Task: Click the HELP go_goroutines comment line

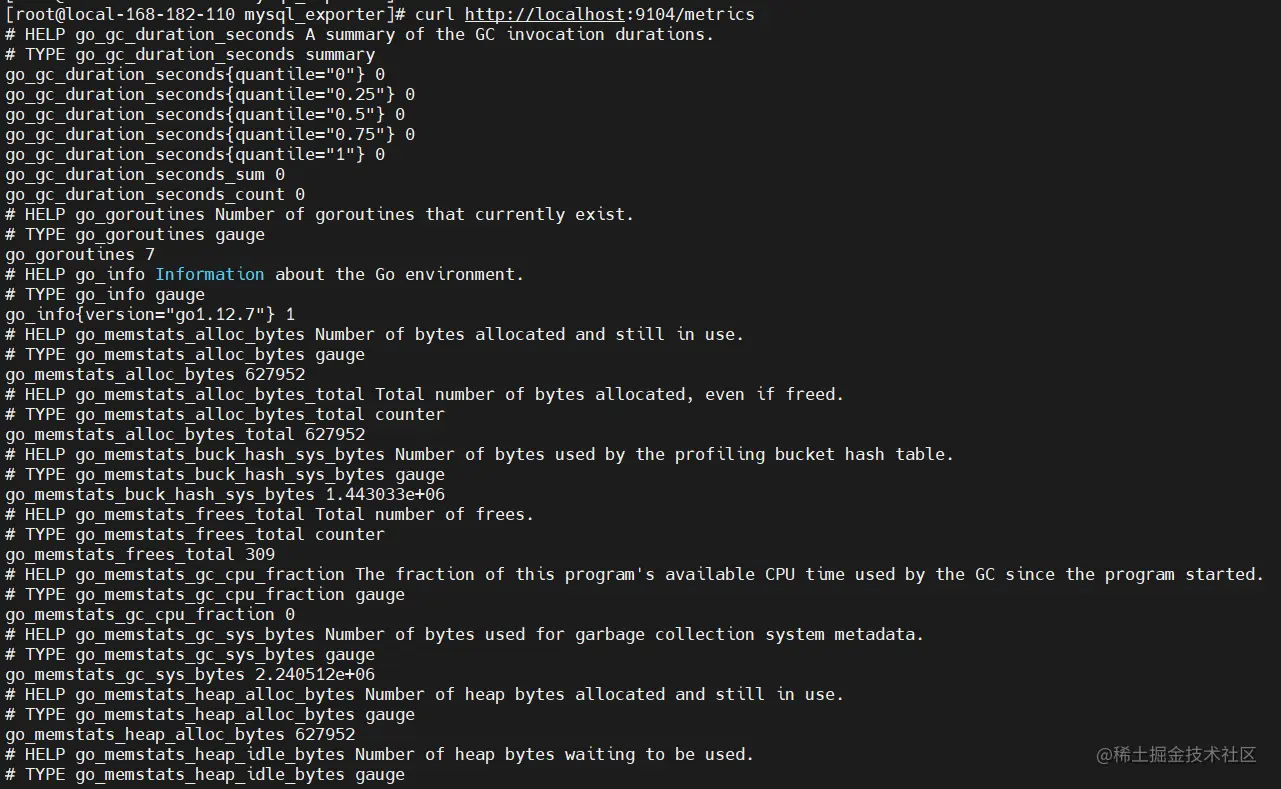Action: point(320,214)
